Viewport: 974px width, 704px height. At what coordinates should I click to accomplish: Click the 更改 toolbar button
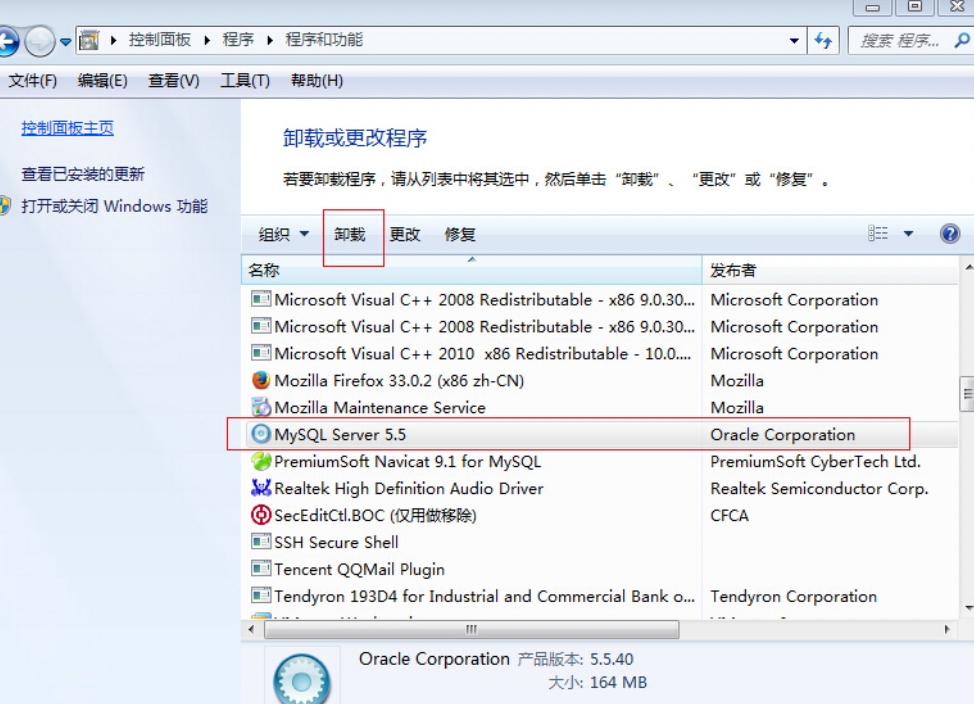[x=405, y=234]
